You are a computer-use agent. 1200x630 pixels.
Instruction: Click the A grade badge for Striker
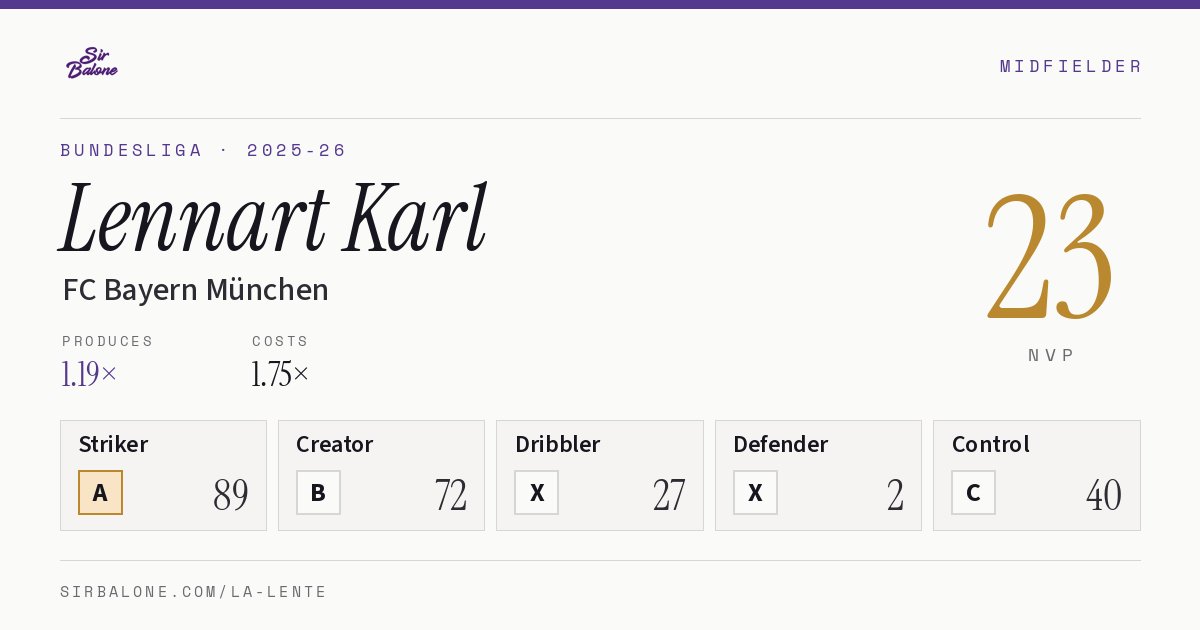click(100, 492)
